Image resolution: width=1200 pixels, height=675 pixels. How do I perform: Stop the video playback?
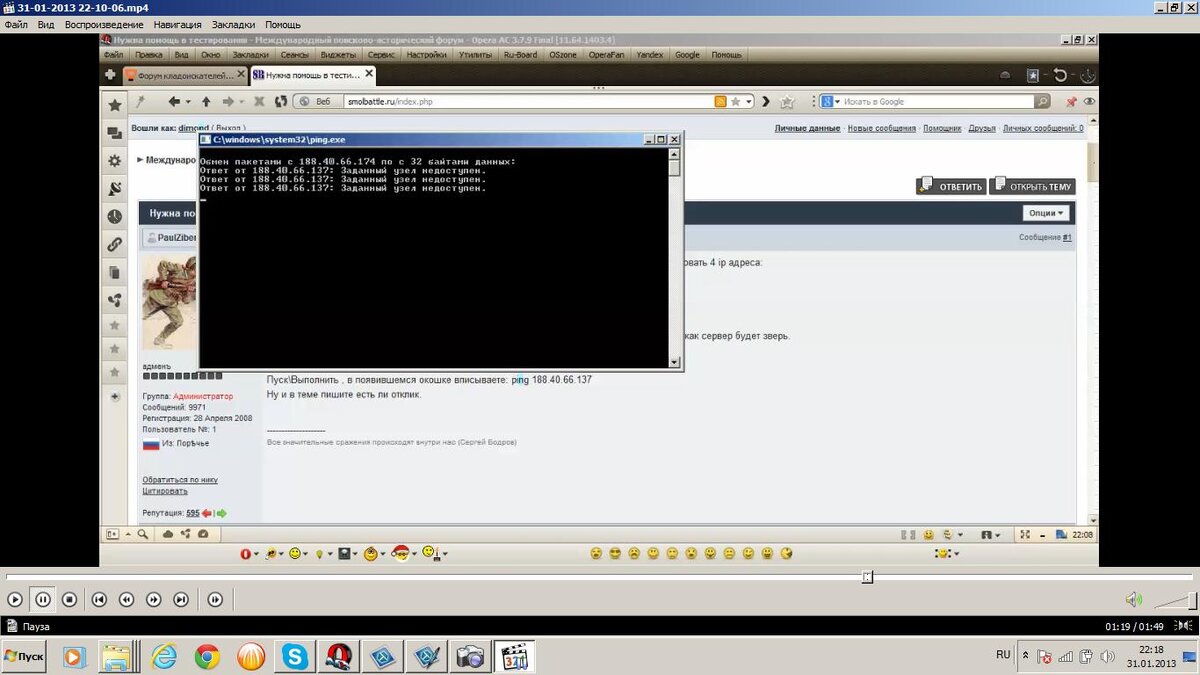click(70, 600)
